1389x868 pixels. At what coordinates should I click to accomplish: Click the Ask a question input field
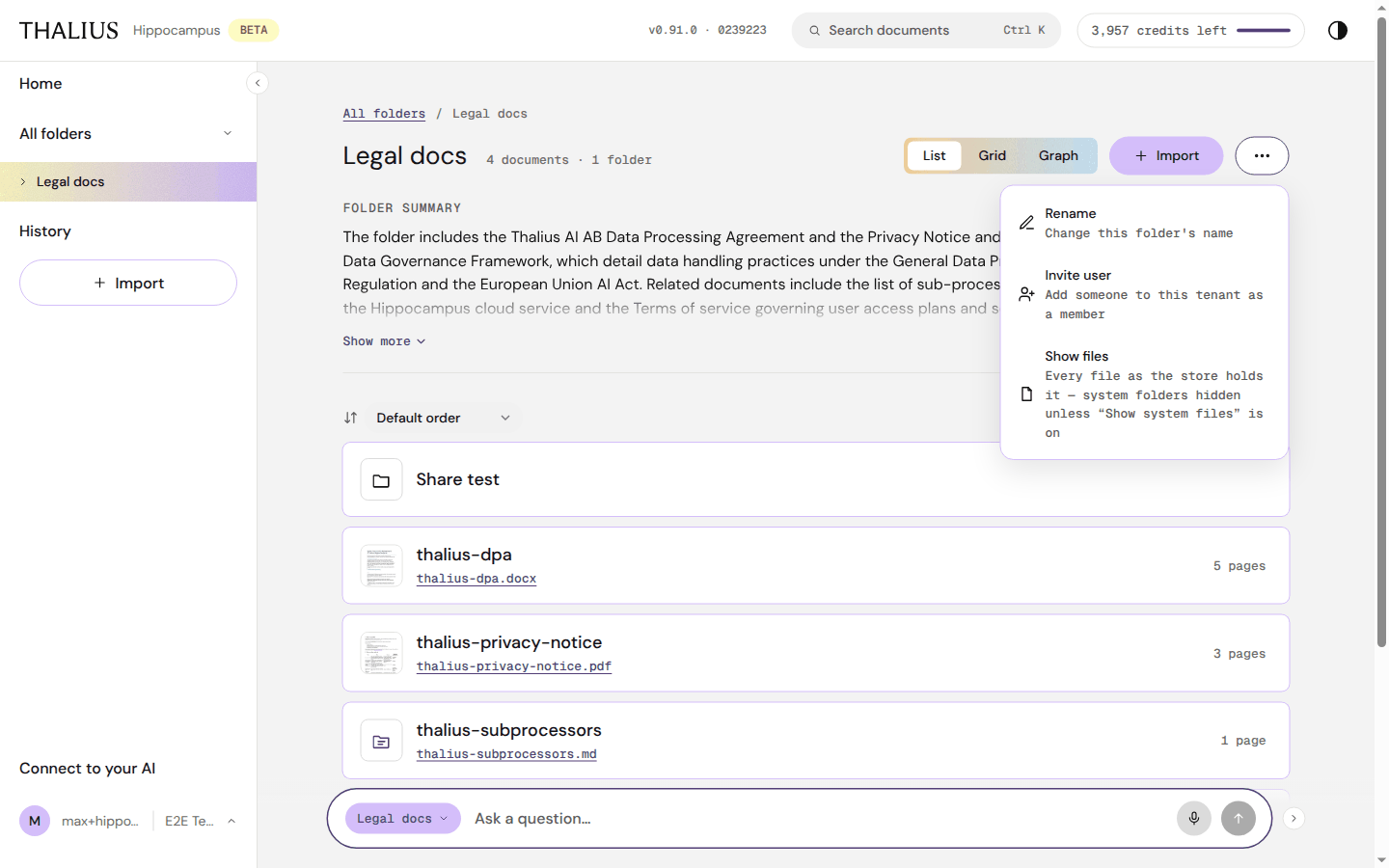820,819
